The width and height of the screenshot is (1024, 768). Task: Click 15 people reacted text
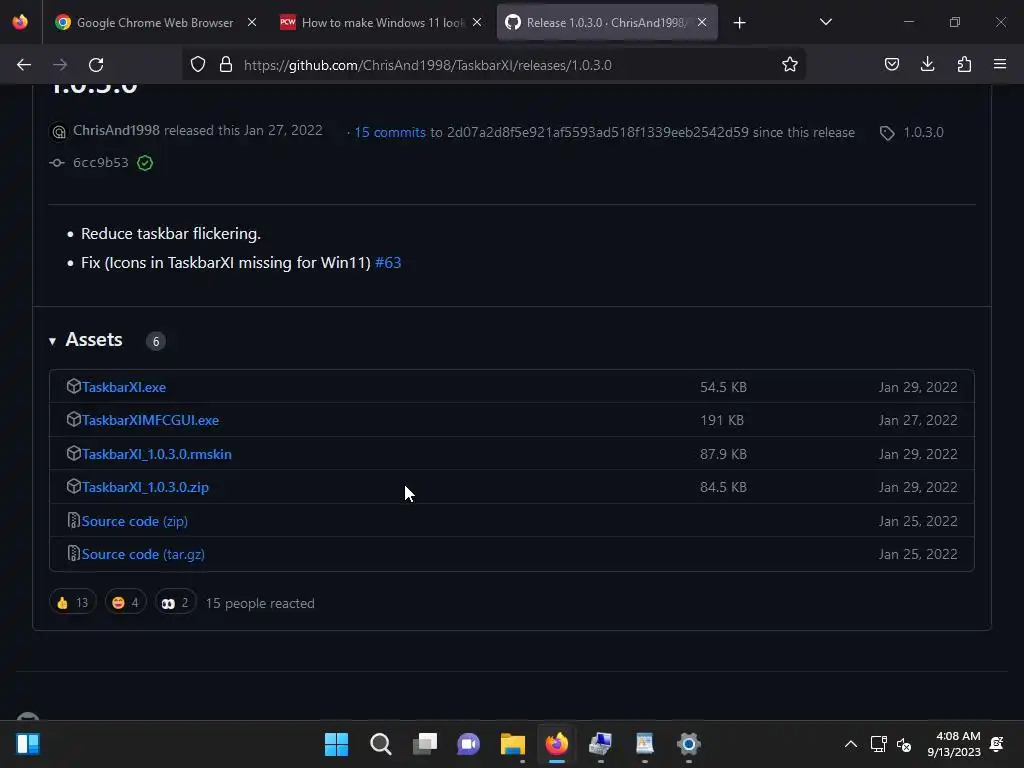click(260, 603)
